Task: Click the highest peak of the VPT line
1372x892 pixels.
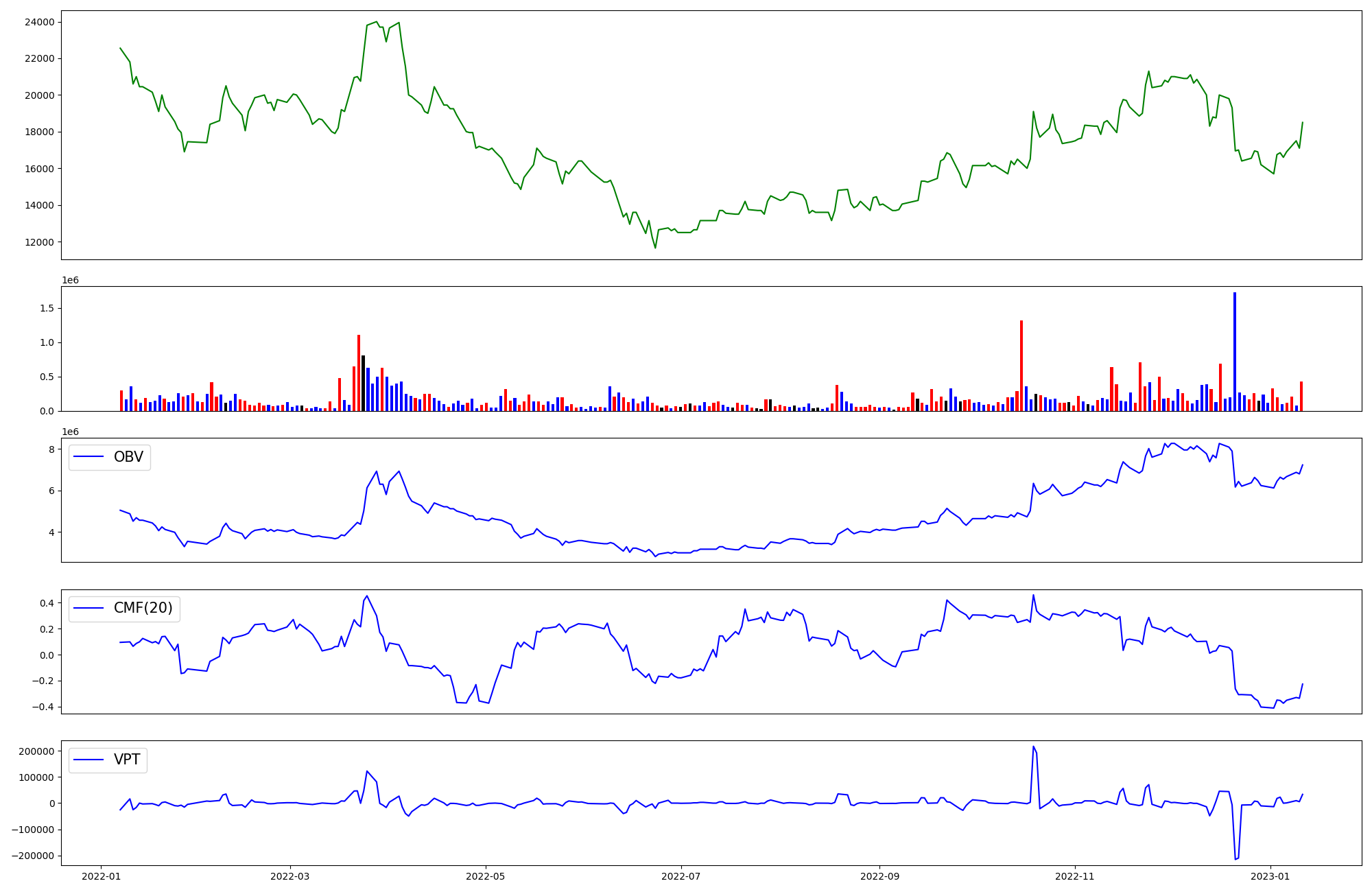Action: point(1033,747)
